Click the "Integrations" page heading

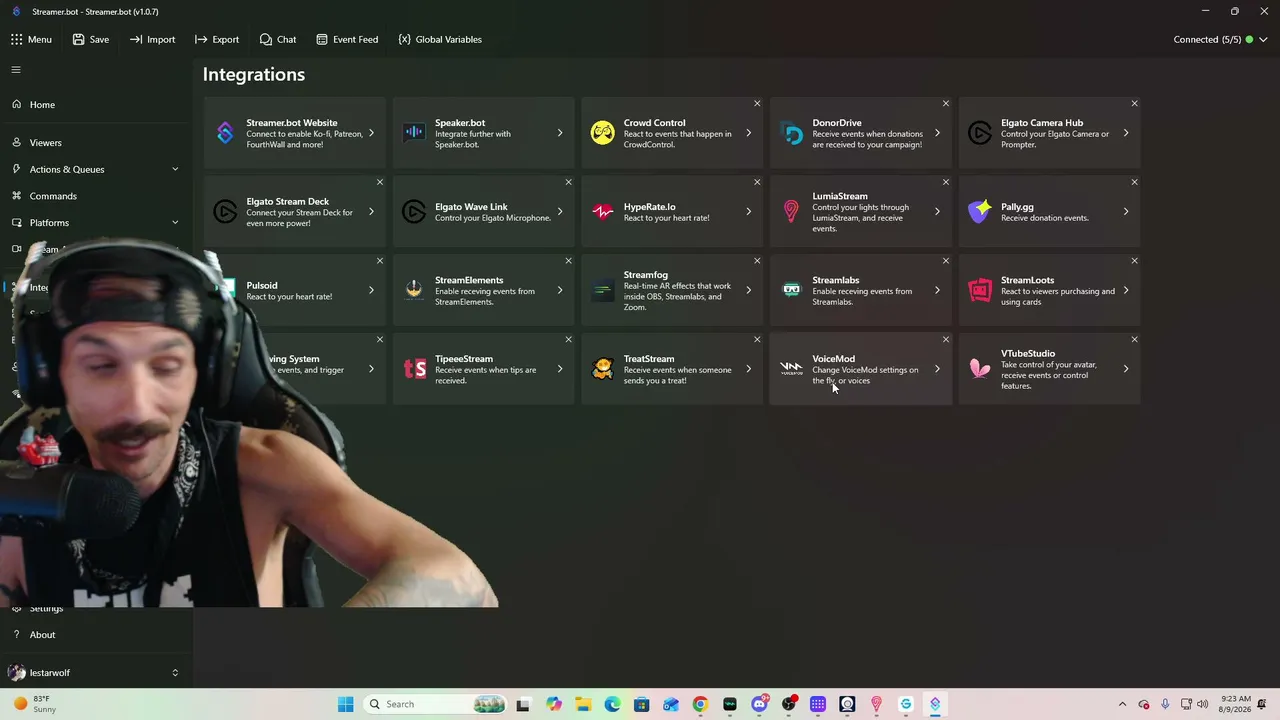[254, 74]
